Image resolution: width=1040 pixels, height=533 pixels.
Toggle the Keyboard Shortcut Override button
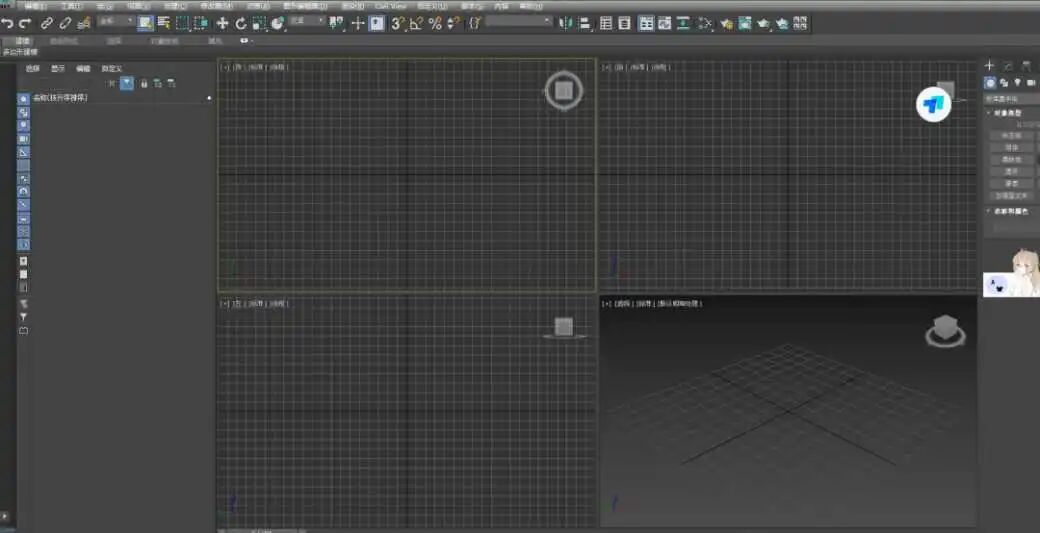click(377, 24)
